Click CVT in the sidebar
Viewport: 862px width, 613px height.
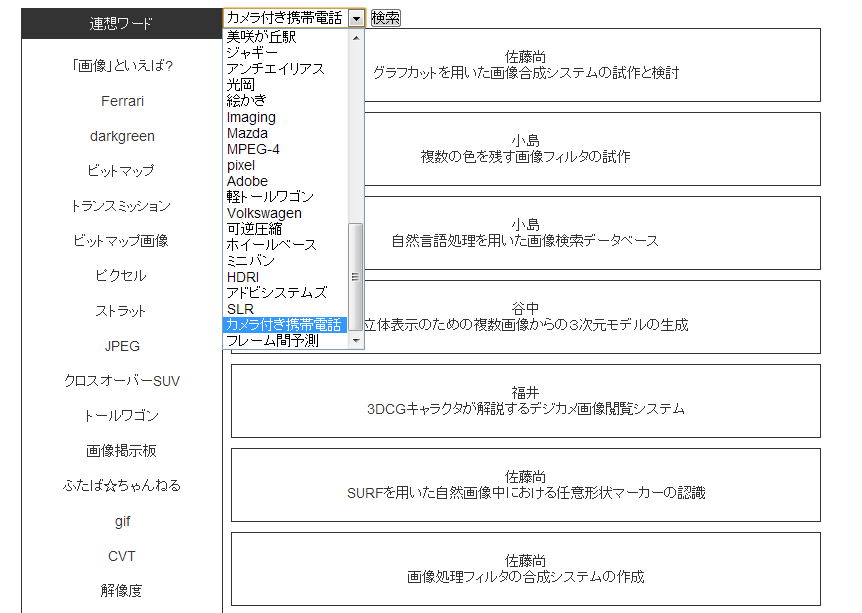click(122, 556)
